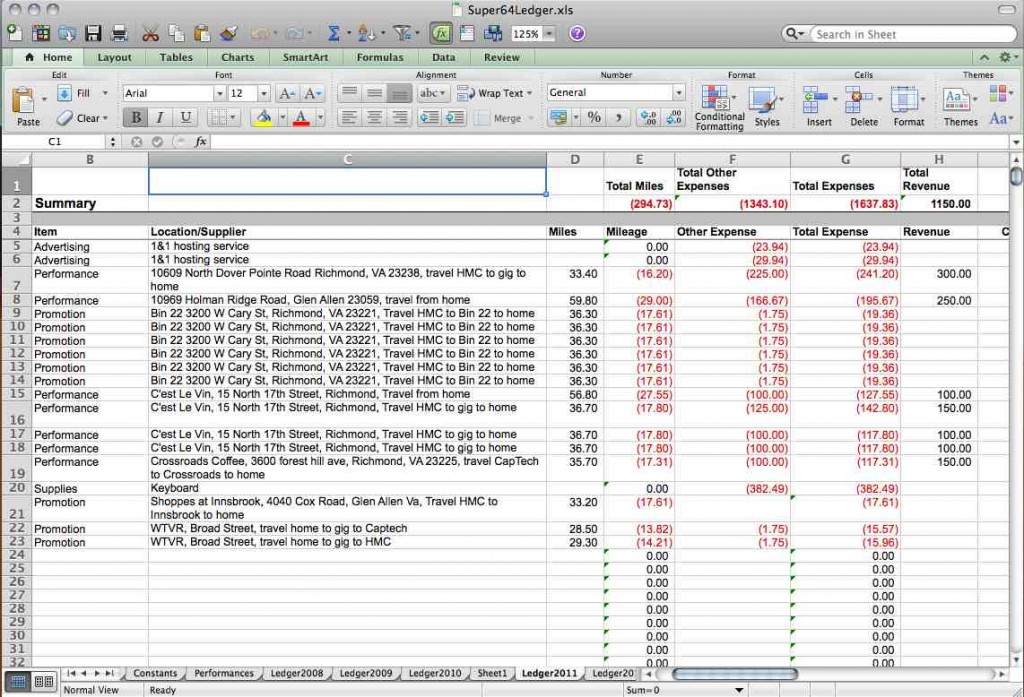Open Conditional Formatting in the ribbon

click(718, 105)
